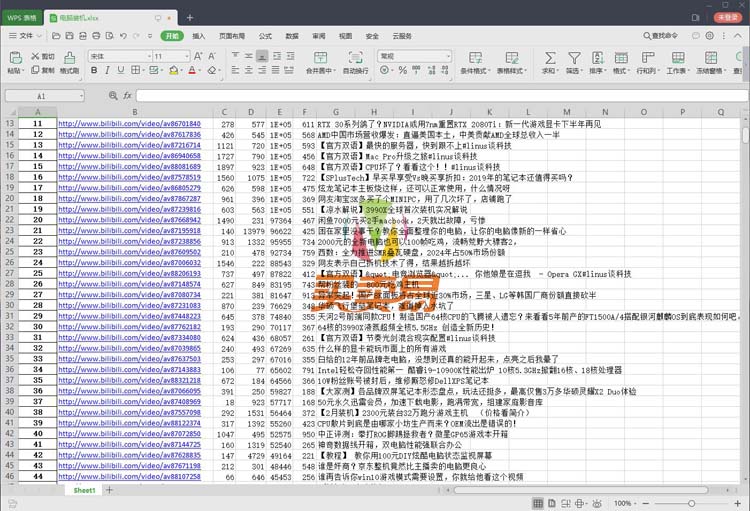Select the Sheet1 worksheet tab

(x=84, y=490)
